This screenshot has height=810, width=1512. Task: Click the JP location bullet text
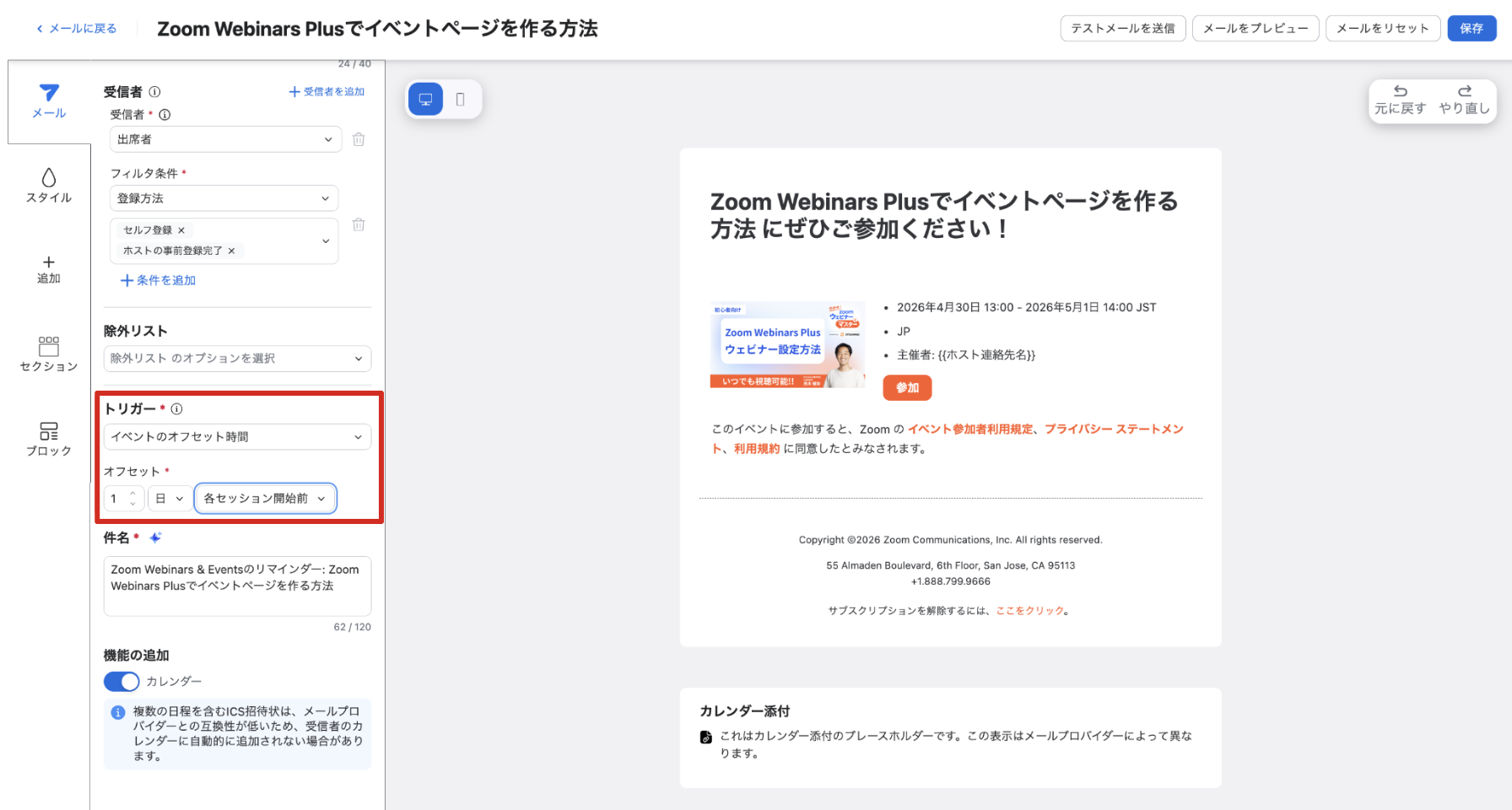904,332
